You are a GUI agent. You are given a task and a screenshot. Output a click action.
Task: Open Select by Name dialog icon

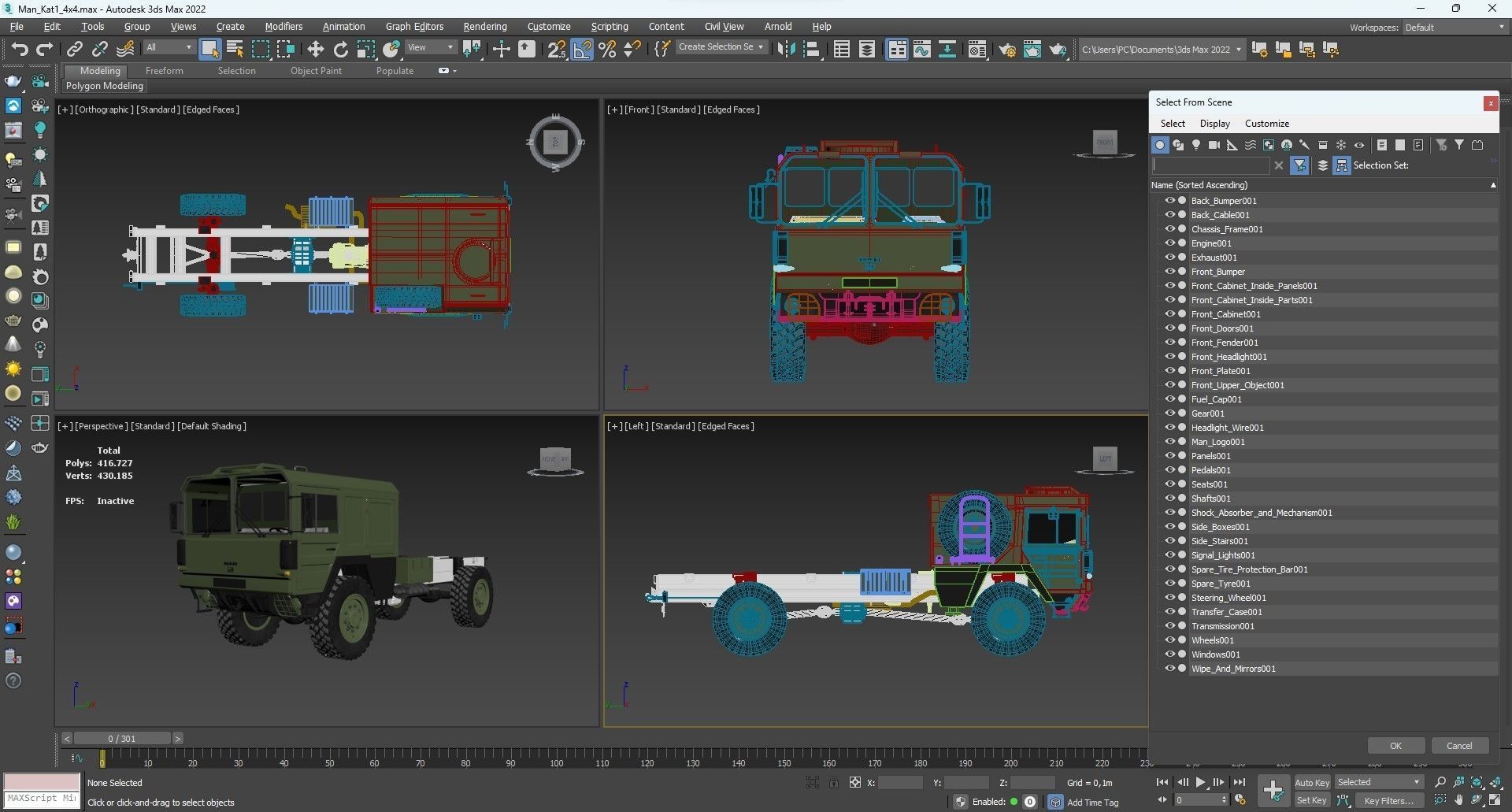pyautogui.click(x=235, y=49)
